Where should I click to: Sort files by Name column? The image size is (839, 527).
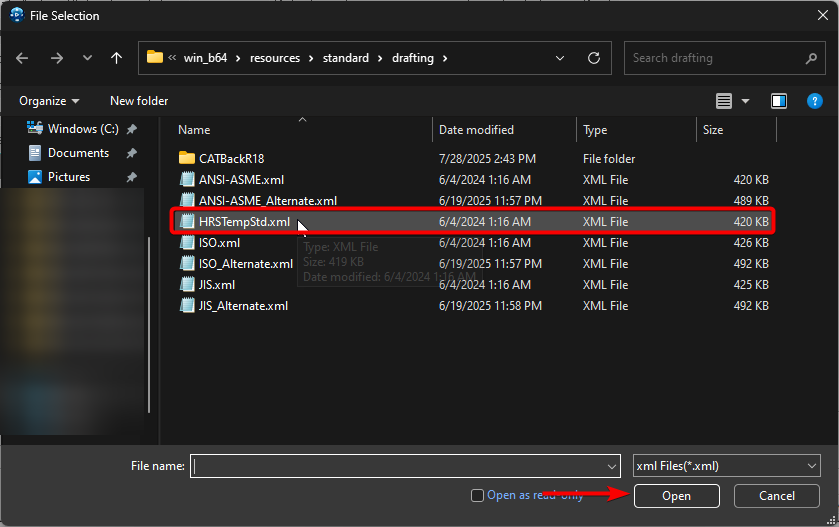(x=194, y=130)
